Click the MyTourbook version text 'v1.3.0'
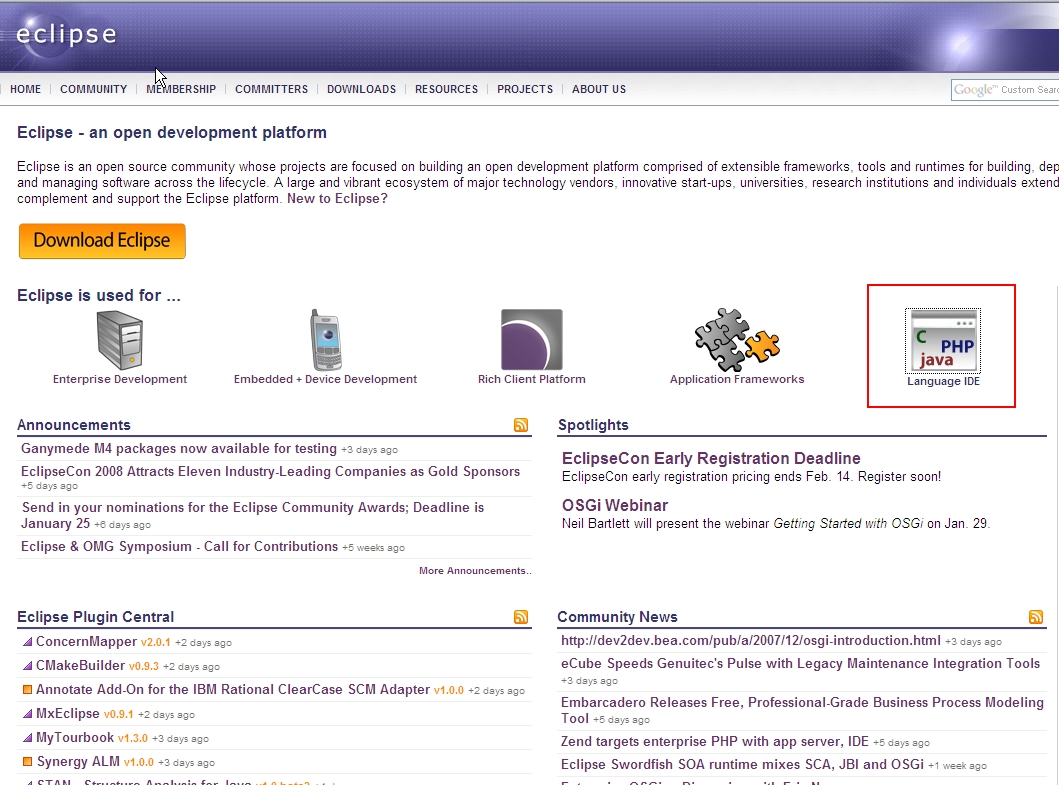This screenshot has width=1059, height=785. pyautogui.click(x=132, y=738)
